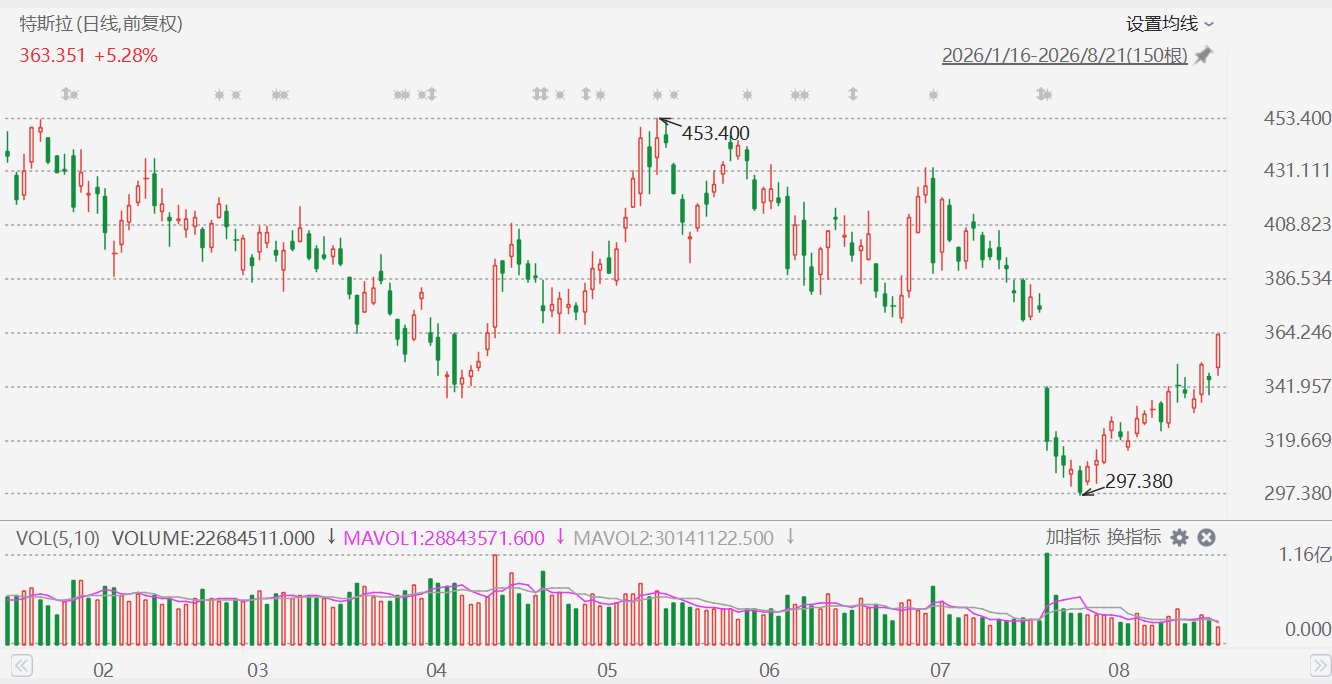Jump to earlier dates with left double-arrow
1332x684 pixels.
tap(21, 665)
